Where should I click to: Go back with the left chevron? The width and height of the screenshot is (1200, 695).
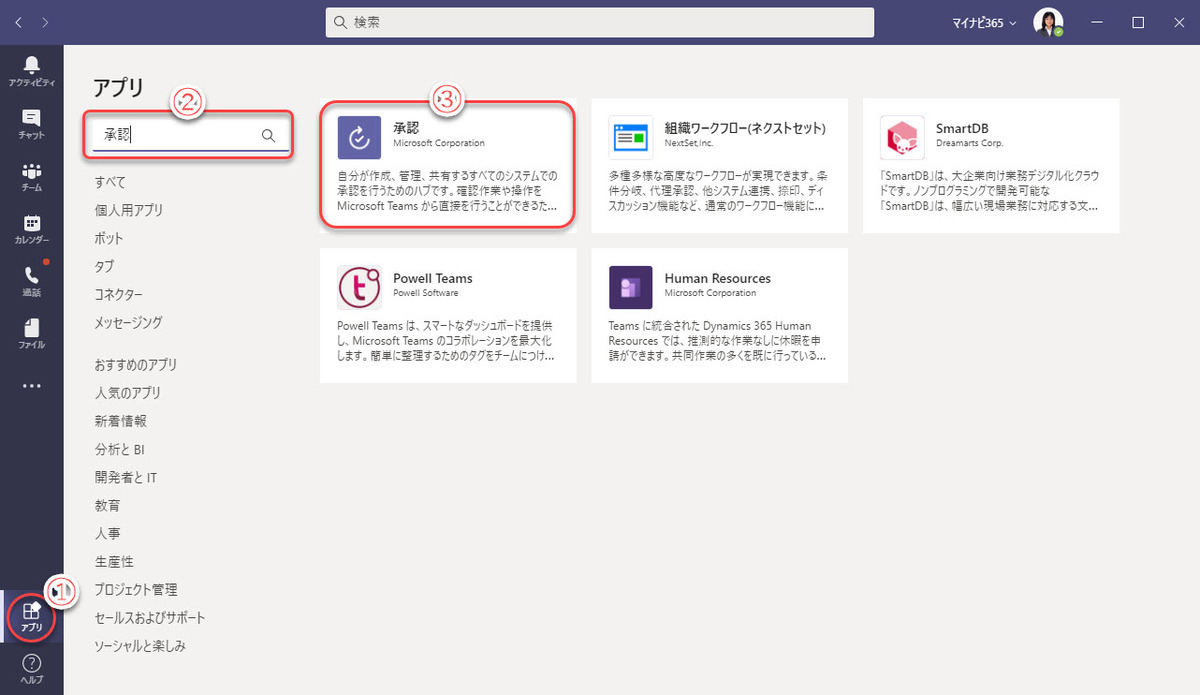click(x=19, y=22)
